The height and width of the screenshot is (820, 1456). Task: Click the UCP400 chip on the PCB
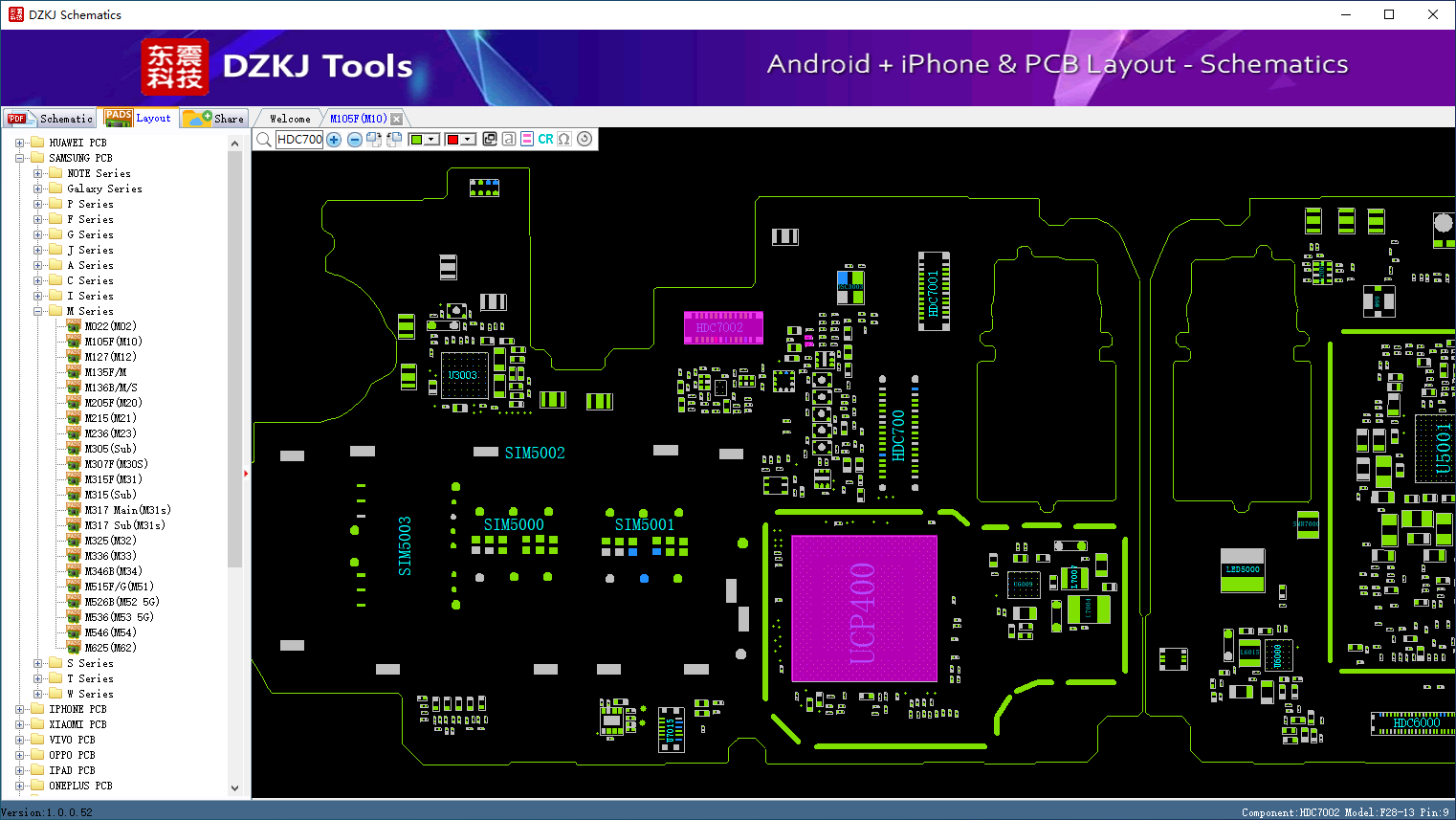coord(864,609)
